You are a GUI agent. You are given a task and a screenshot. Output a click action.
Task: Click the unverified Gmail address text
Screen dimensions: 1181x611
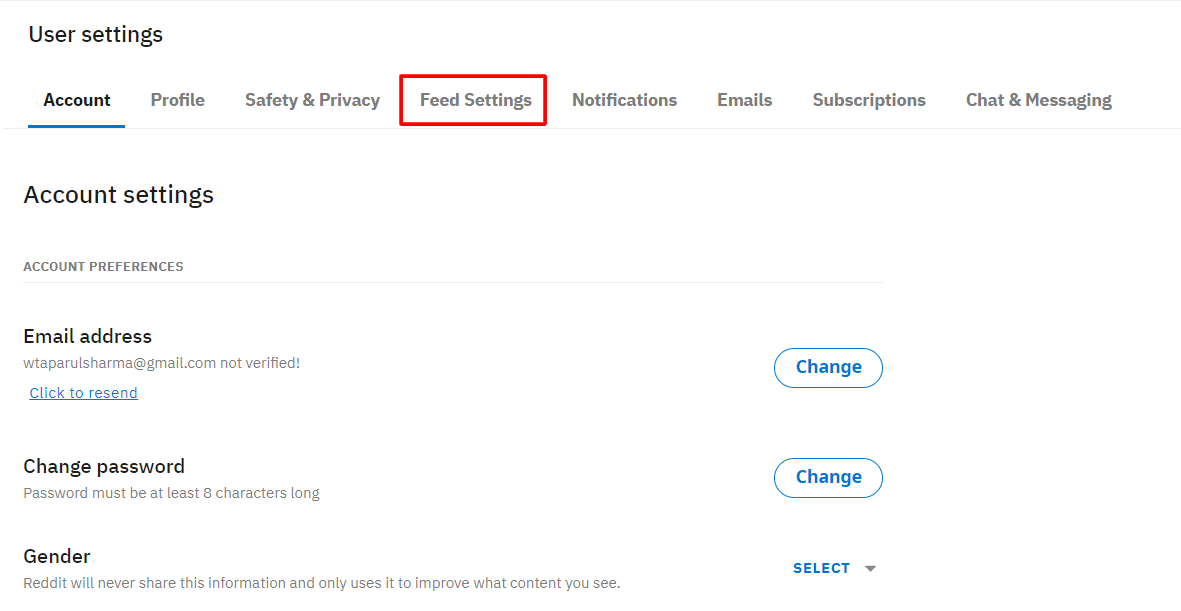point(120,363)
